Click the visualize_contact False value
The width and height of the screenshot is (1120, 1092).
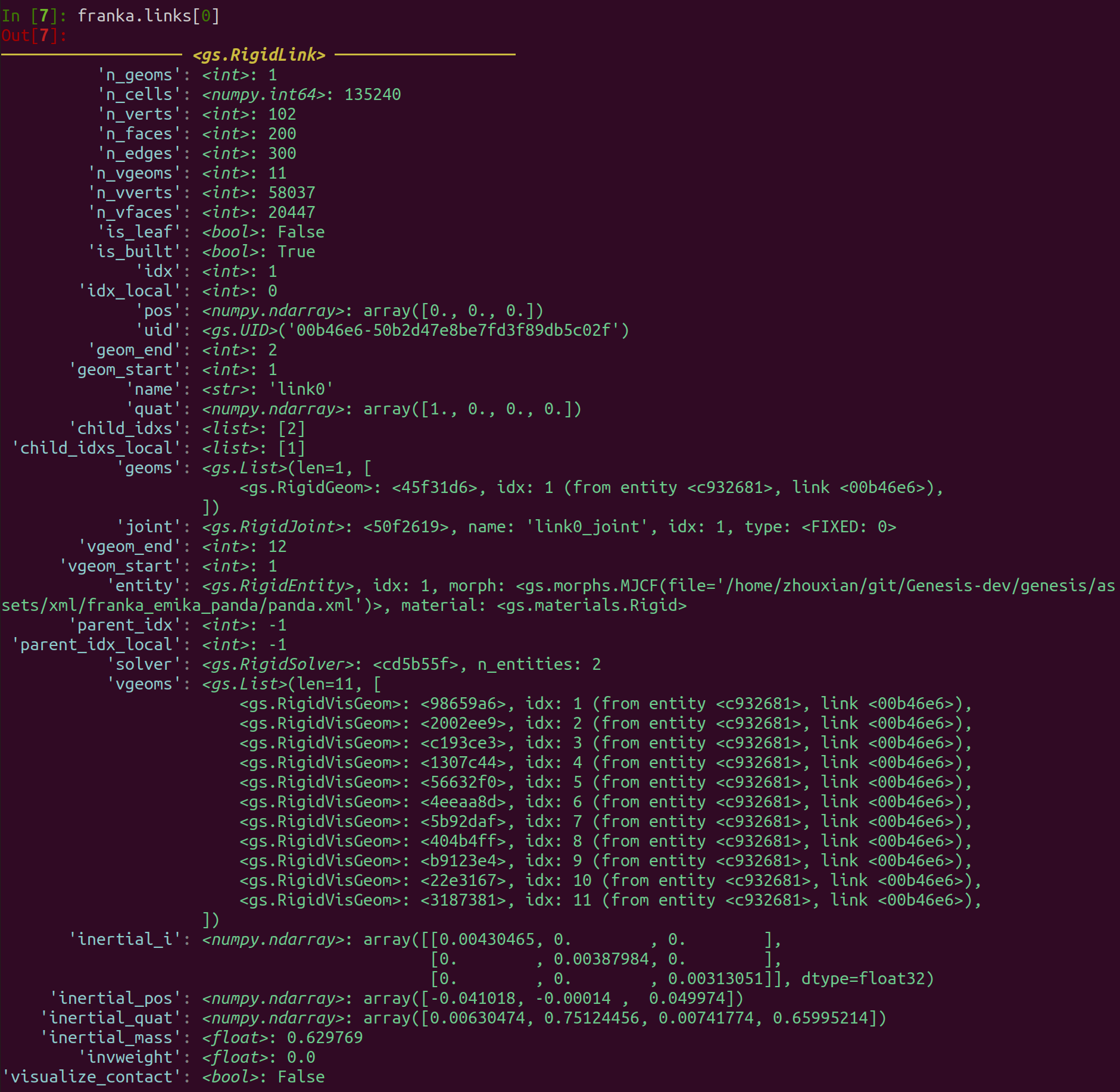(x=301, y=1077)
